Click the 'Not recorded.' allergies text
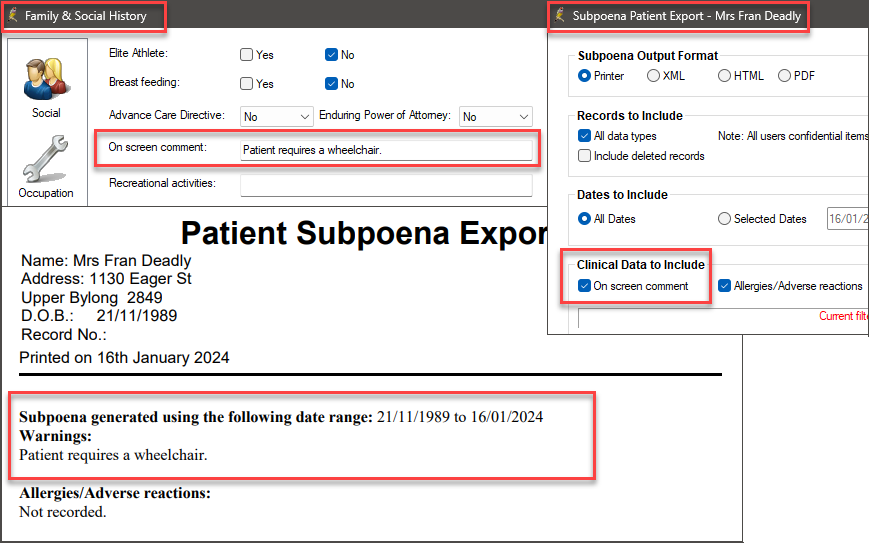Viewport: 869px width, 543px height. pos(63,512)
